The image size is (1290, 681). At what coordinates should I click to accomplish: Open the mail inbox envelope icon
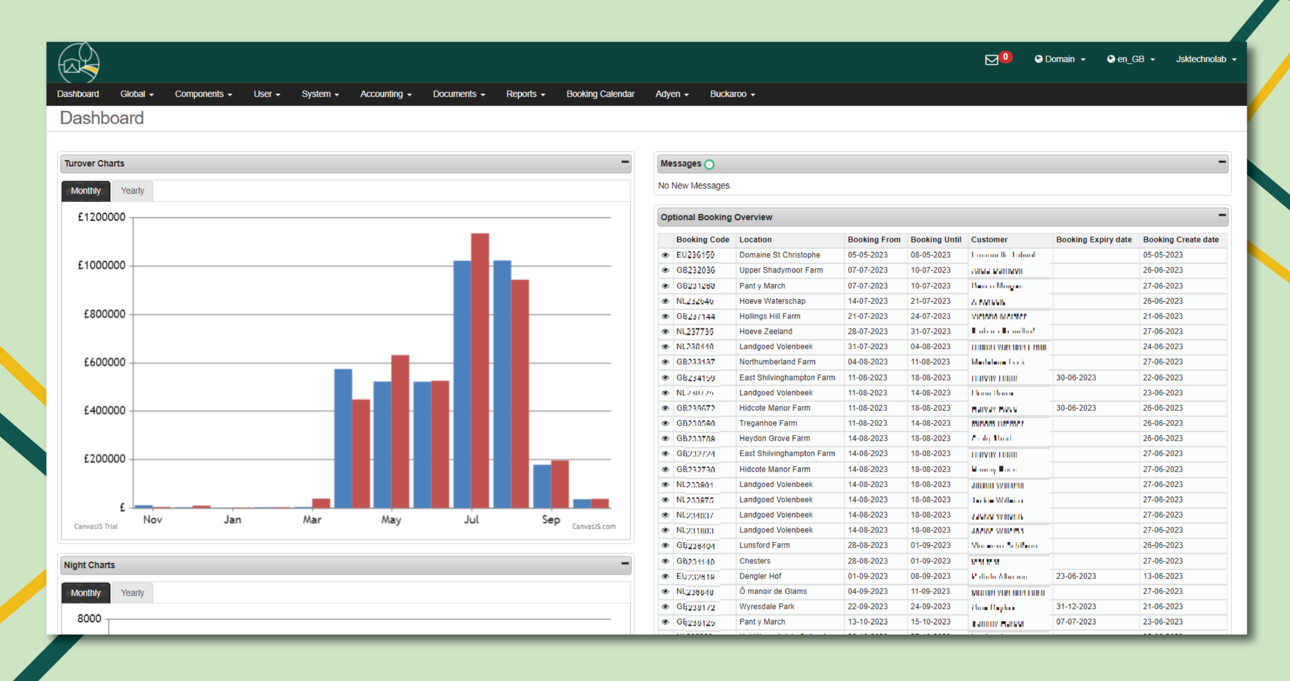(x=991, y=60)
